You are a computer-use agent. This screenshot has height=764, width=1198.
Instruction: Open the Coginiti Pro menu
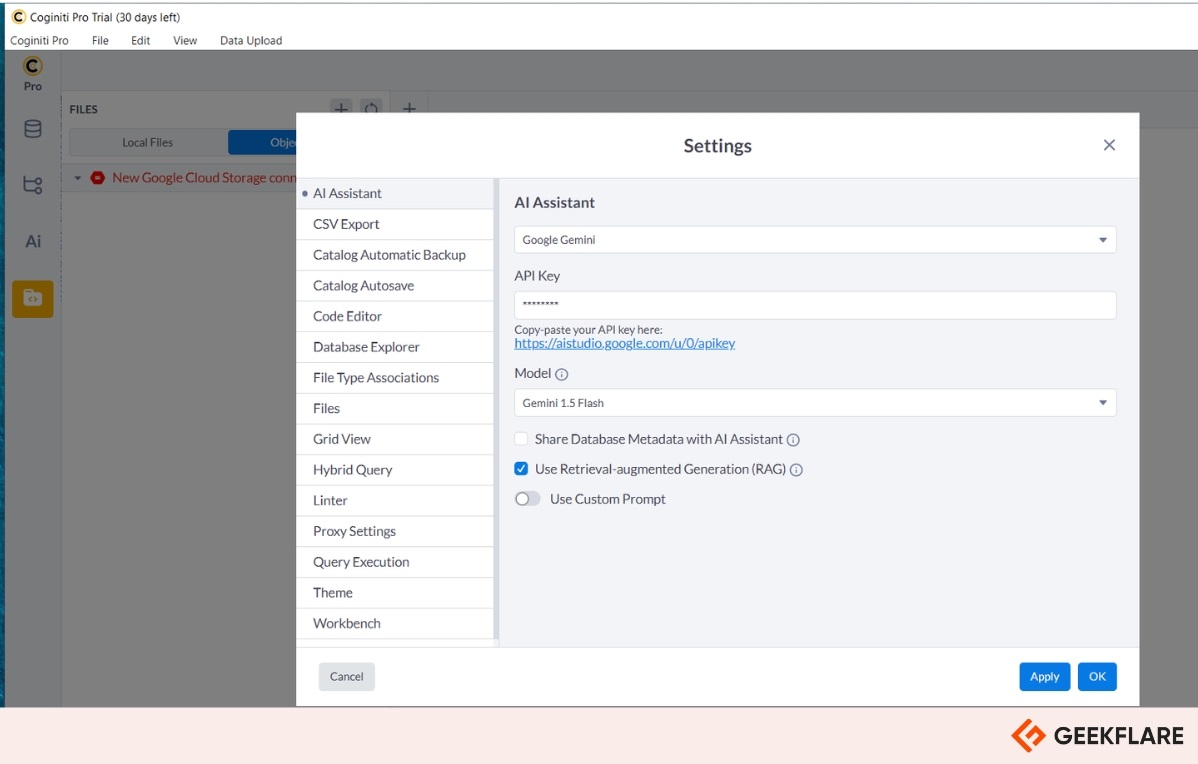(x=39, y=40)
